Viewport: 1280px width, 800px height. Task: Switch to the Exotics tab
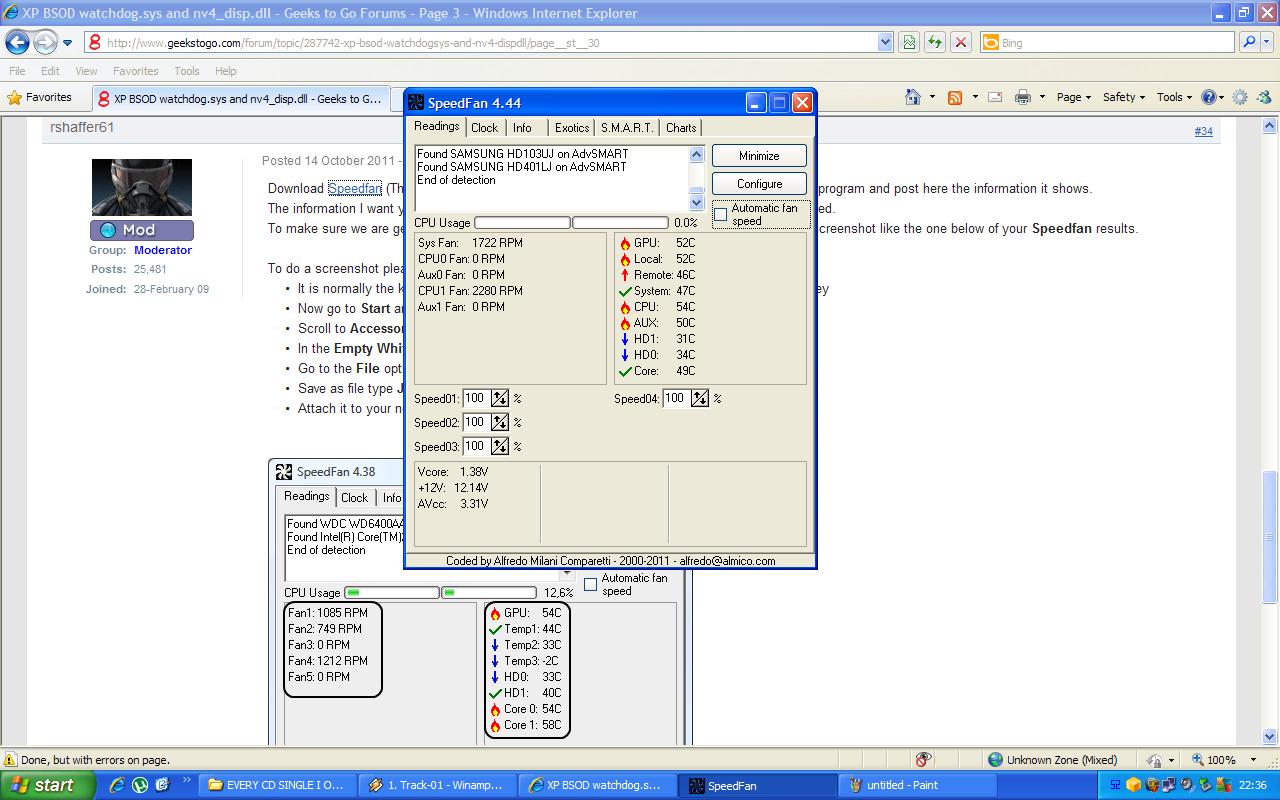pos(572,128)
